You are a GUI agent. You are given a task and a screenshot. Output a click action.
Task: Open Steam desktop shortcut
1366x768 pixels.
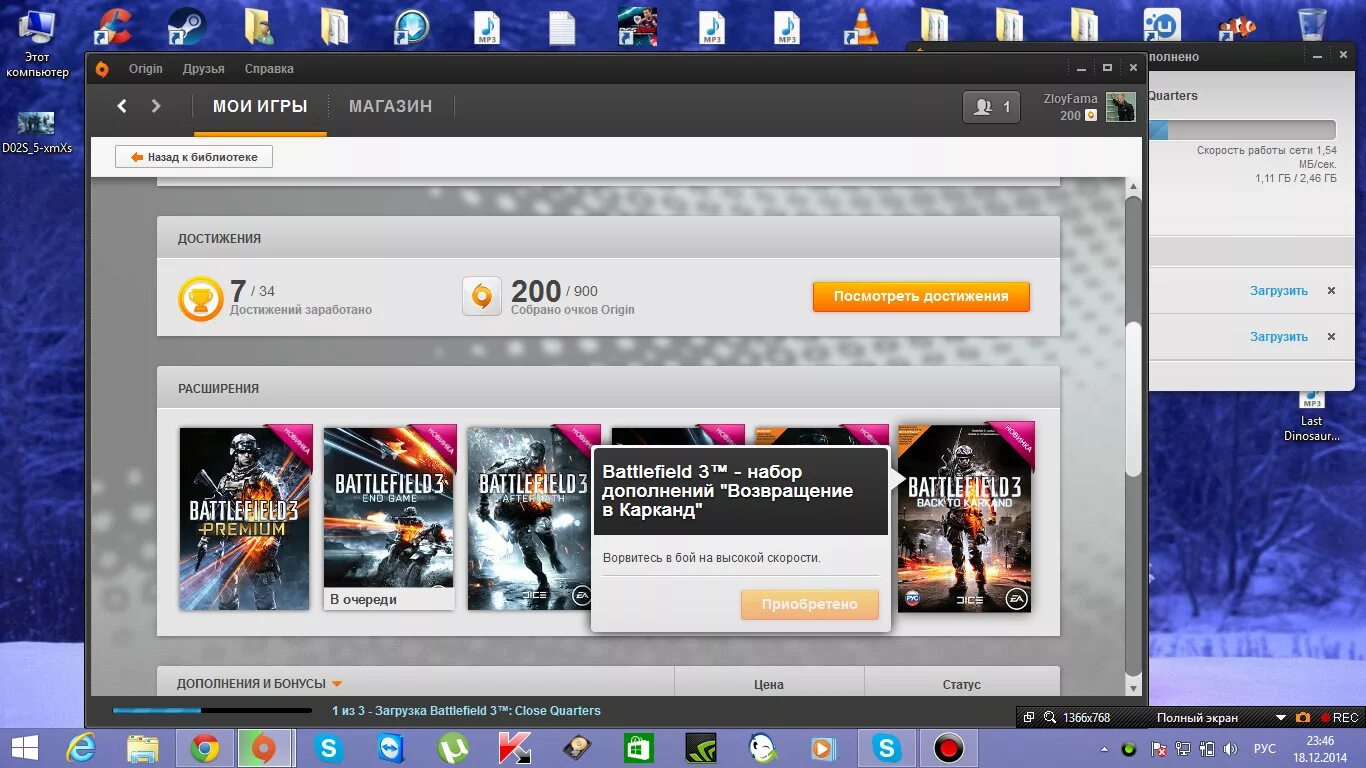[x=186, y=26]
